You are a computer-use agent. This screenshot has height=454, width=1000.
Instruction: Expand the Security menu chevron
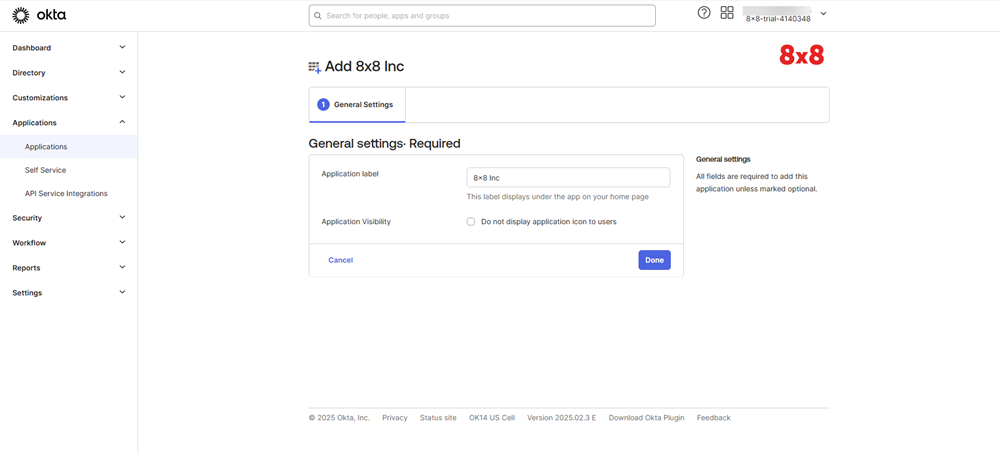point(122,217)
